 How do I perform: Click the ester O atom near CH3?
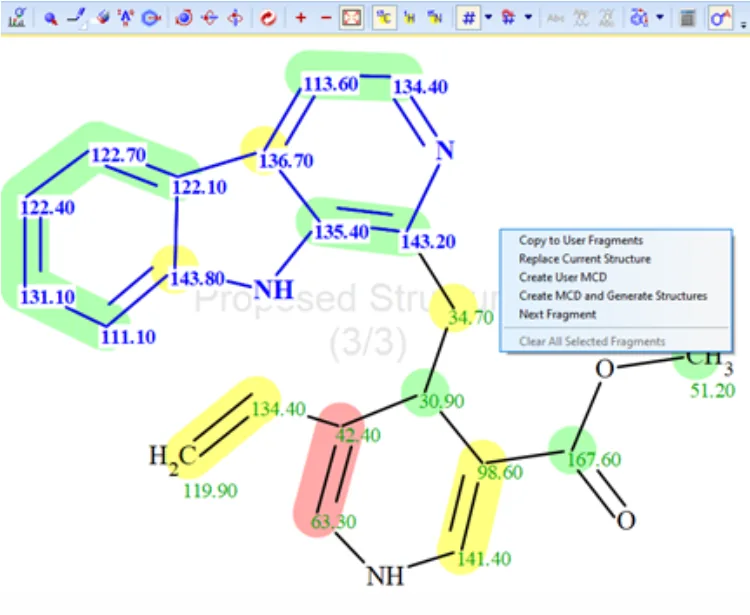605,370
